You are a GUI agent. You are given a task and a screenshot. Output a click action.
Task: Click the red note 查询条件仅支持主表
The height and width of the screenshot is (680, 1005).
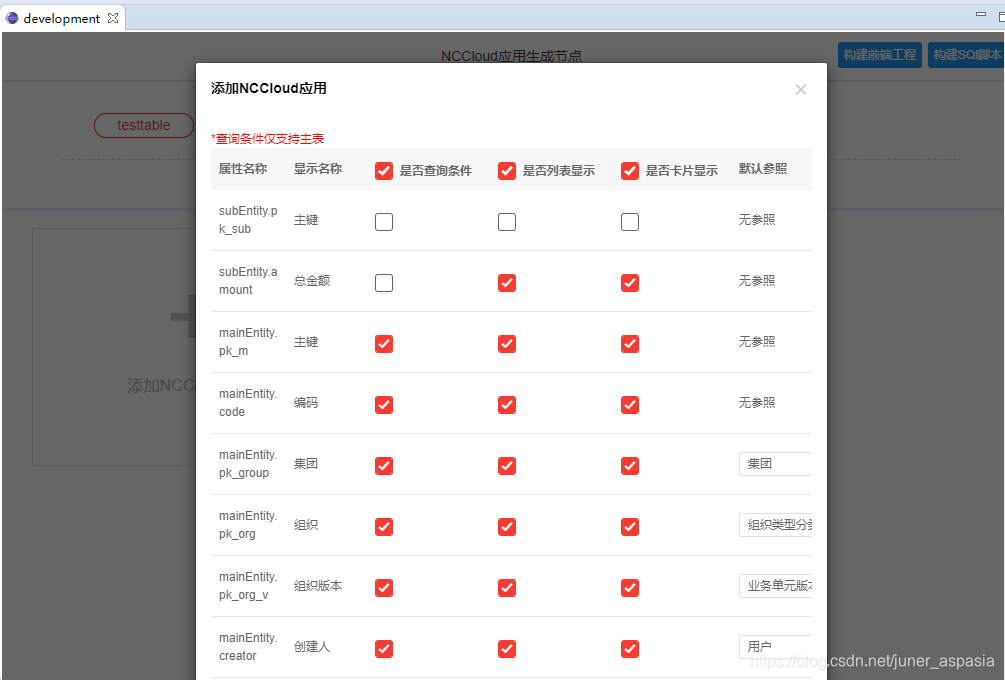(267, 139)
